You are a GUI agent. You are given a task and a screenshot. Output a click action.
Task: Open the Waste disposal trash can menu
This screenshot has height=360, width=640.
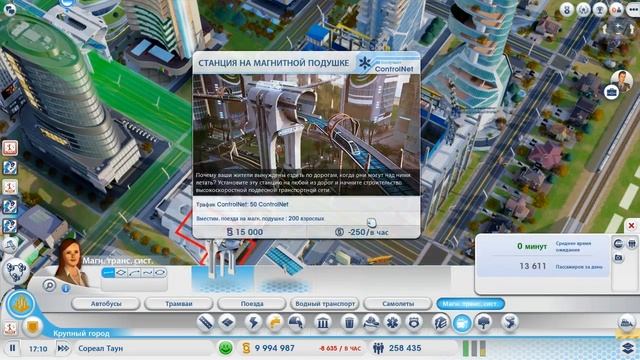click(x=349, y=322)
